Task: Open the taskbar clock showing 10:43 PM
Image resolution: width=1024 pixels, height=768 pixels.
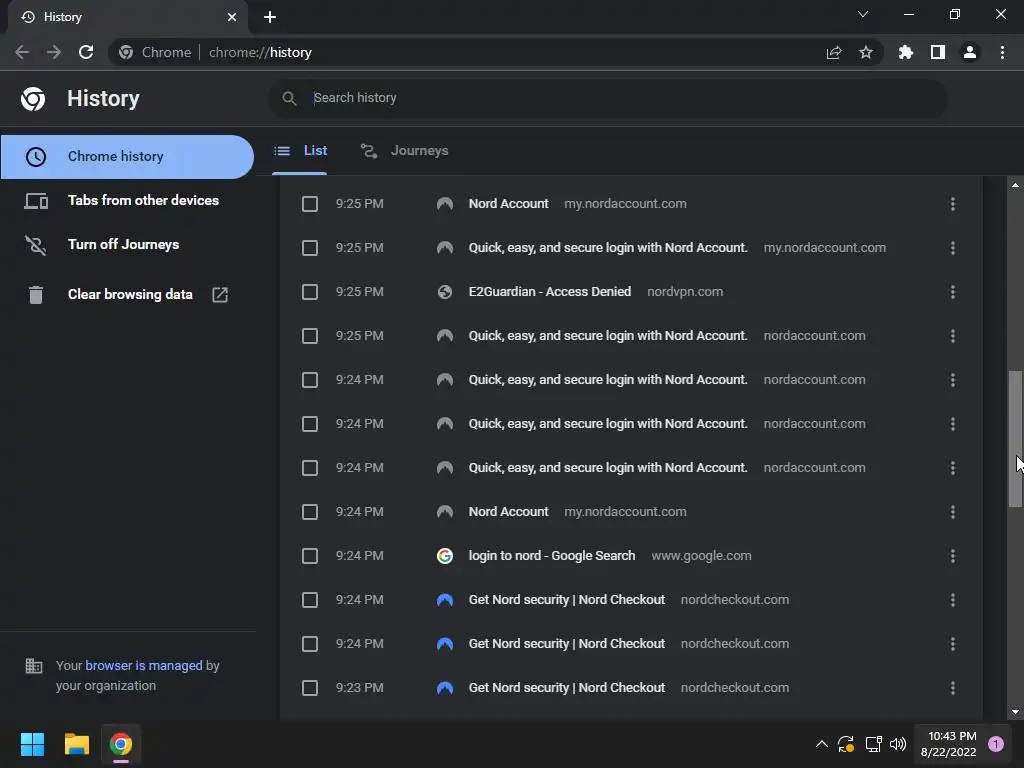Action: point(951,744)
